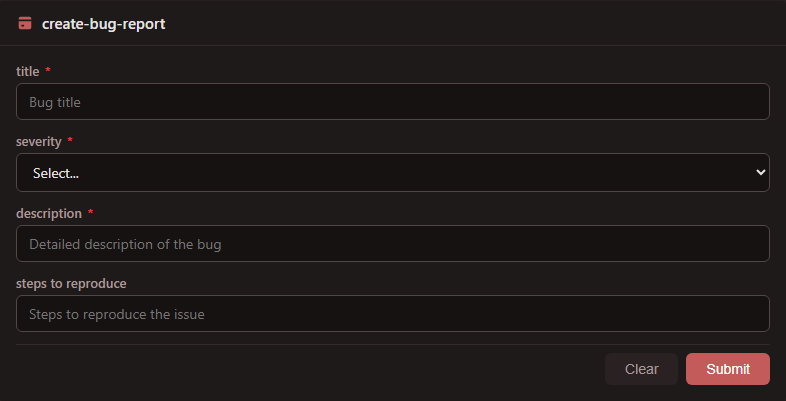Open the severity dropdown
This screenshot has height=401, width=786.
(393, 173)
